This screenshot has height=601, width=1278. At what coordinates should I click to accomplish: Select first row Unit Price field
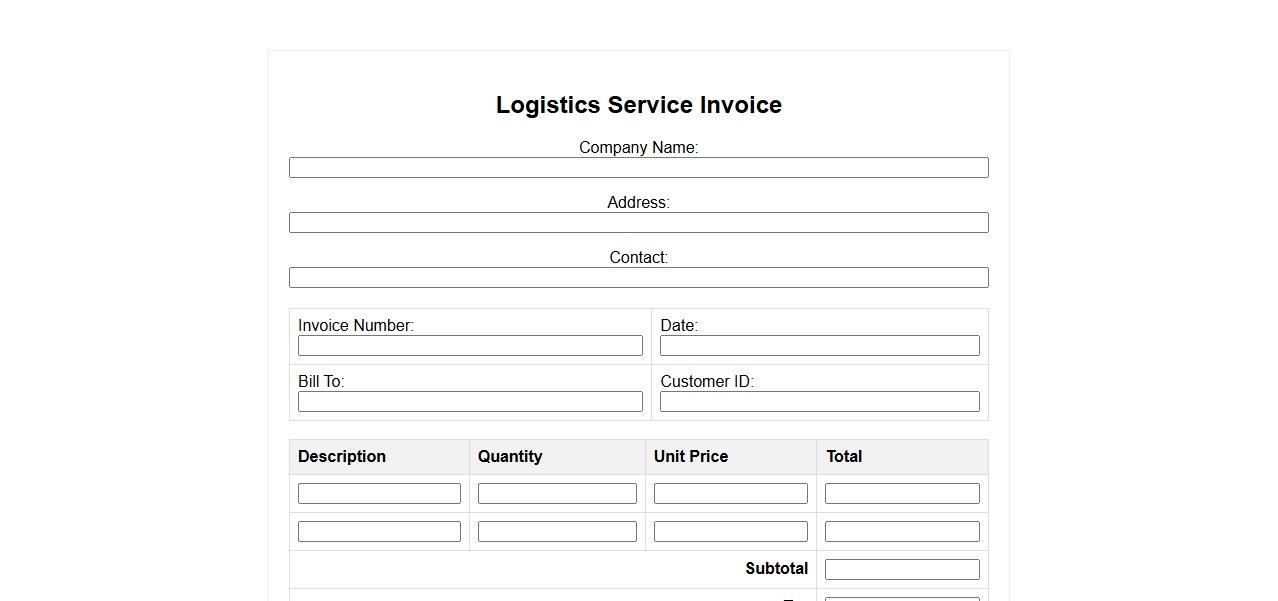(730, 494)
